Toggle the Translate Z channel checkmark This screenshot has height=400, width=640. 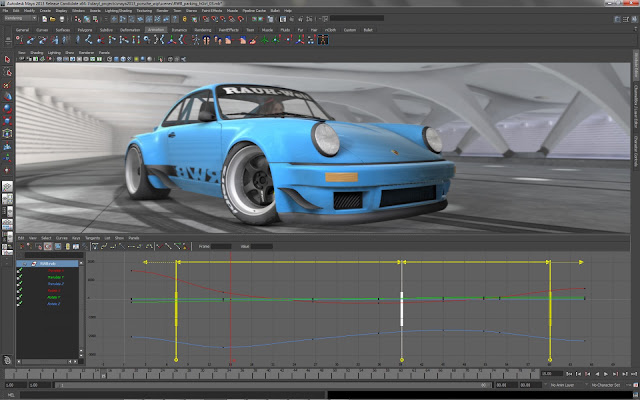point(19,284)
